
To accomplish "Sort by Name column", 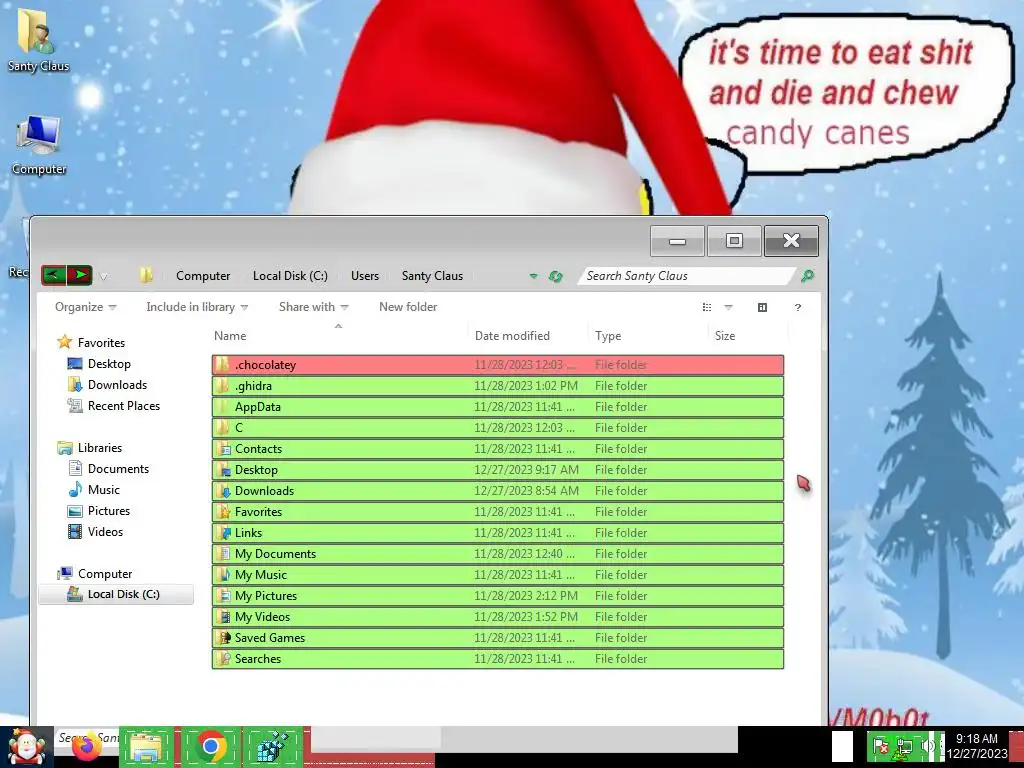I will point(230,336).
